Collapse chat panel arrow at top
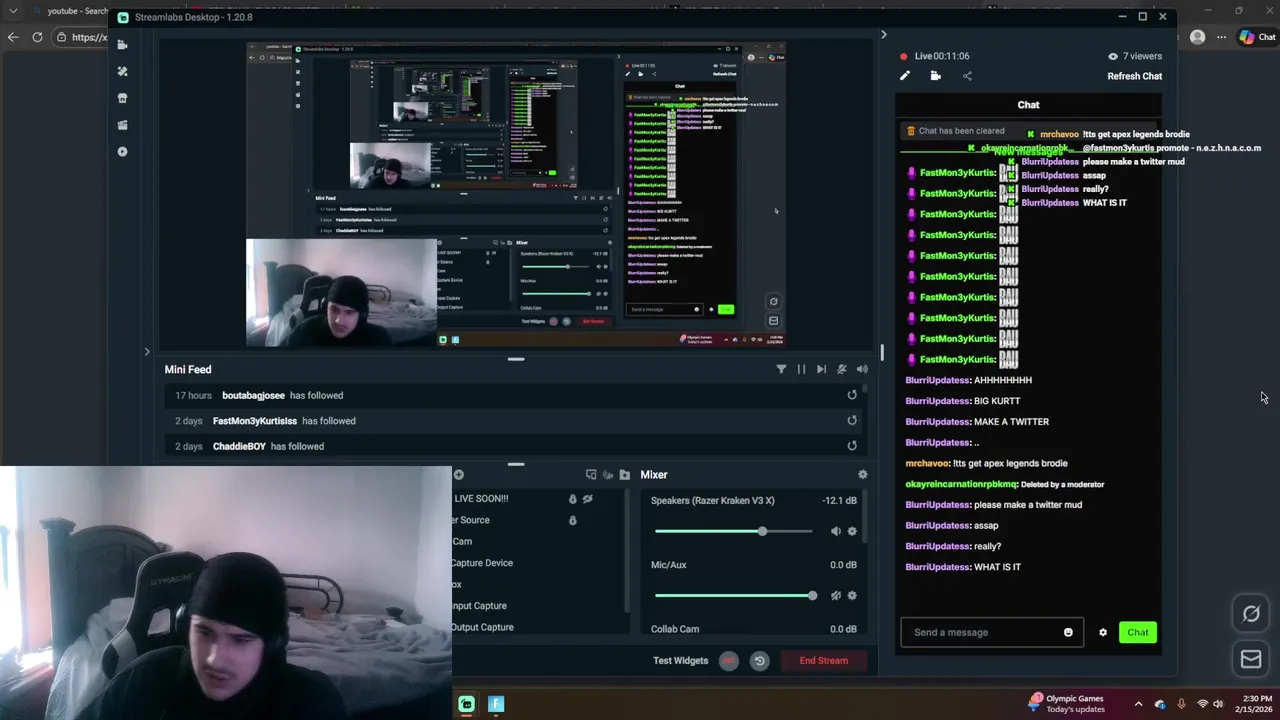 [883, 35]
